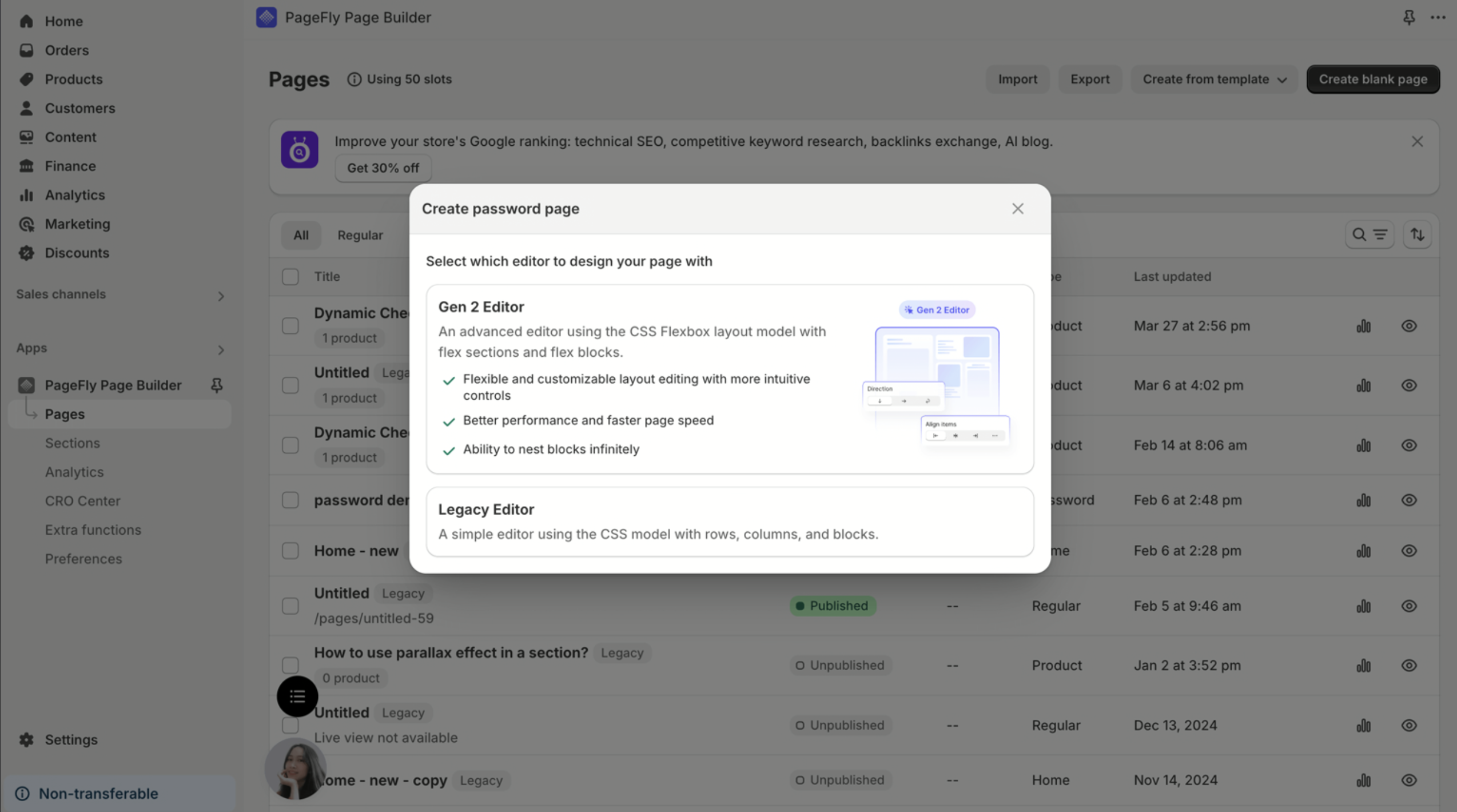Check the box for Home - new page
Image resolution: width=1457 pixels, height=812 pixels.
coord(290,551)
